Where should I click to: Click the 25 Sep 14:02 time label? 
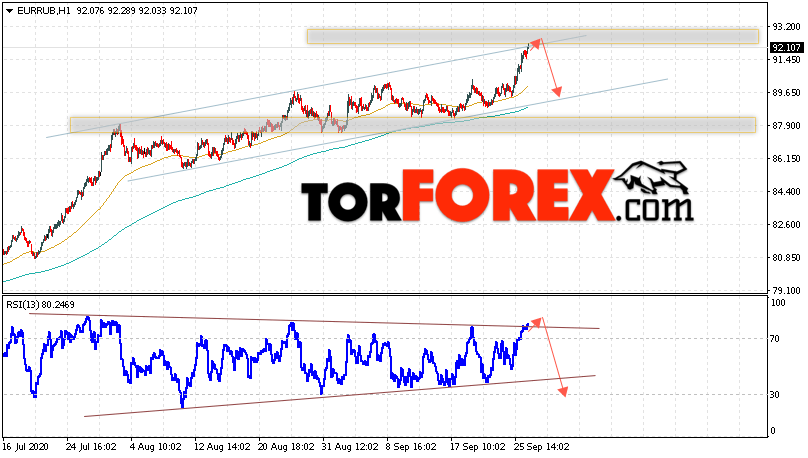coord(540,447)
